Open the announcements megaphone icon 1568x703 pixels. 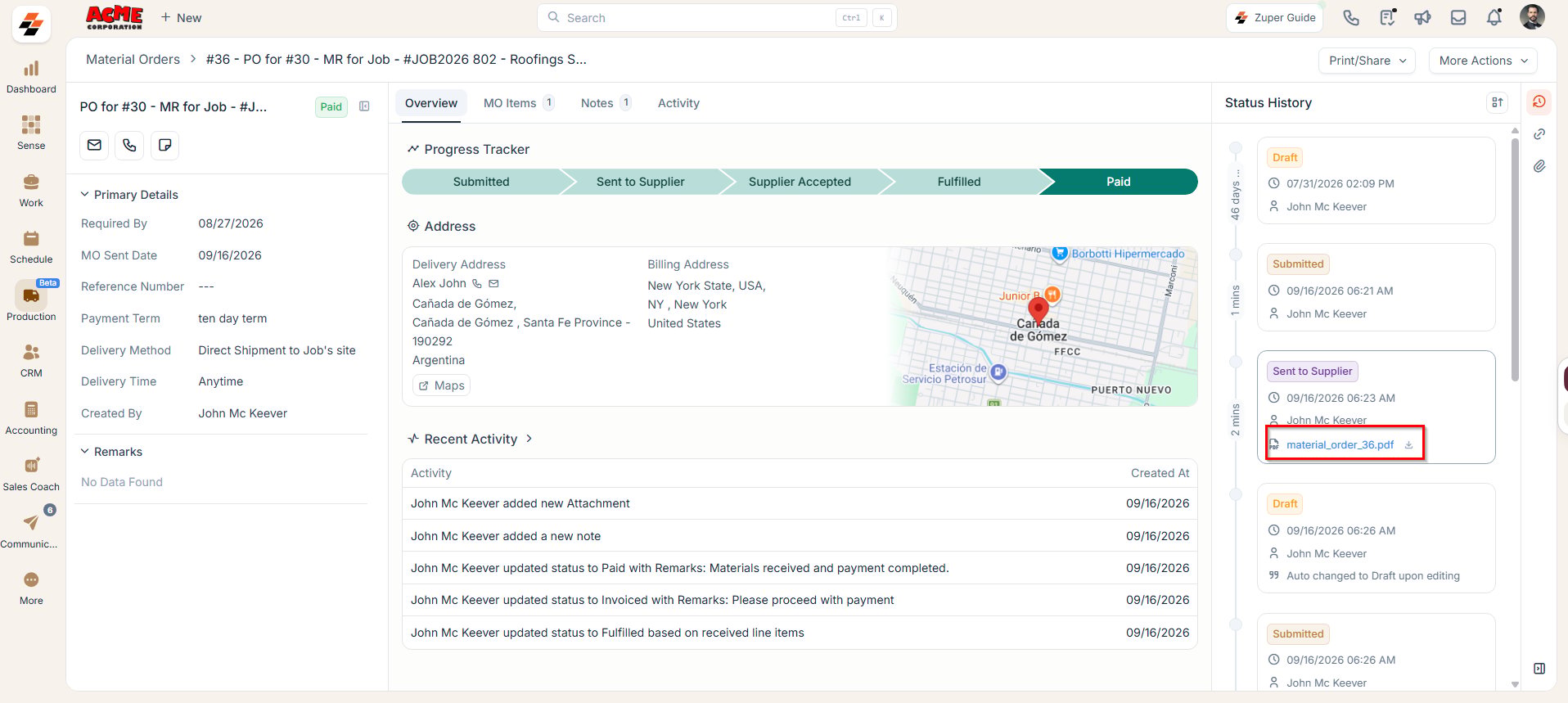tap(1422, 17)
